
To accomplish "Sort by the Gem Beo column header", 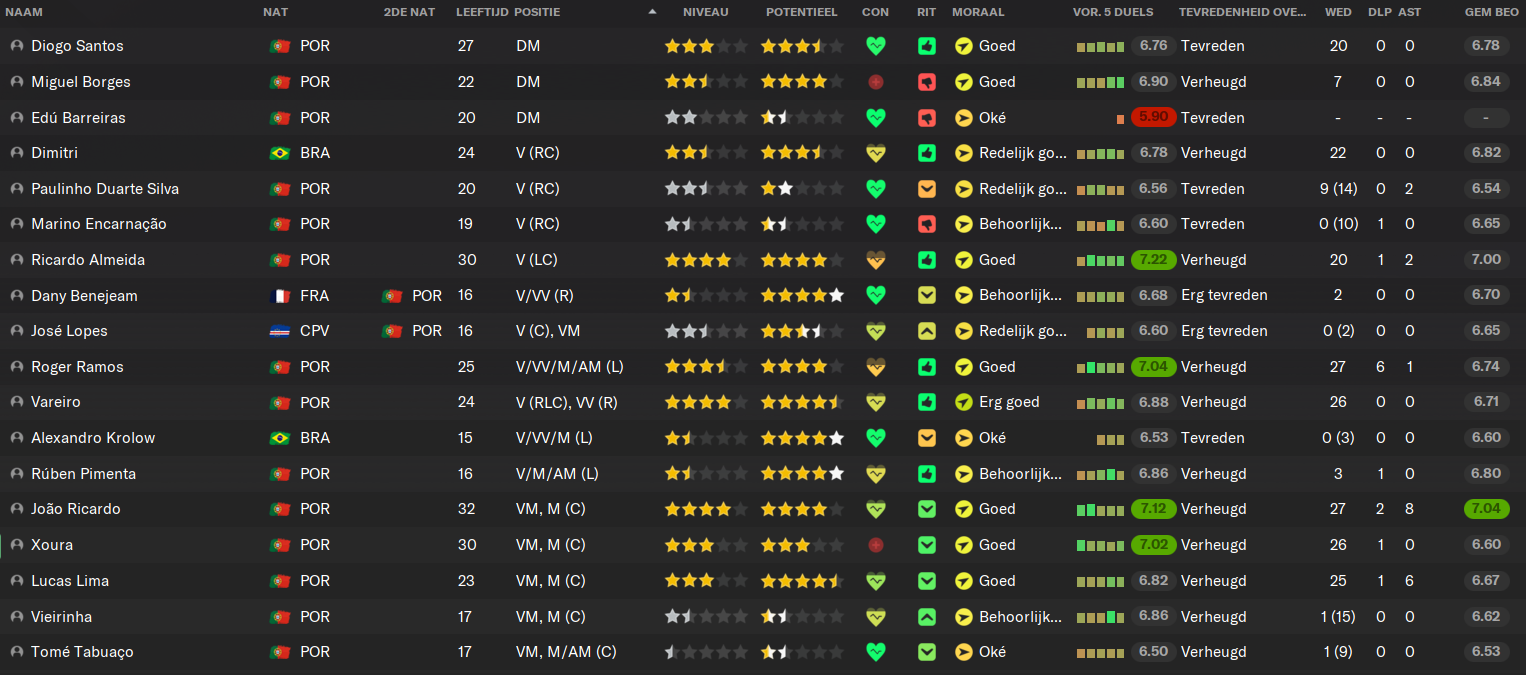I will click(1486, 12).
